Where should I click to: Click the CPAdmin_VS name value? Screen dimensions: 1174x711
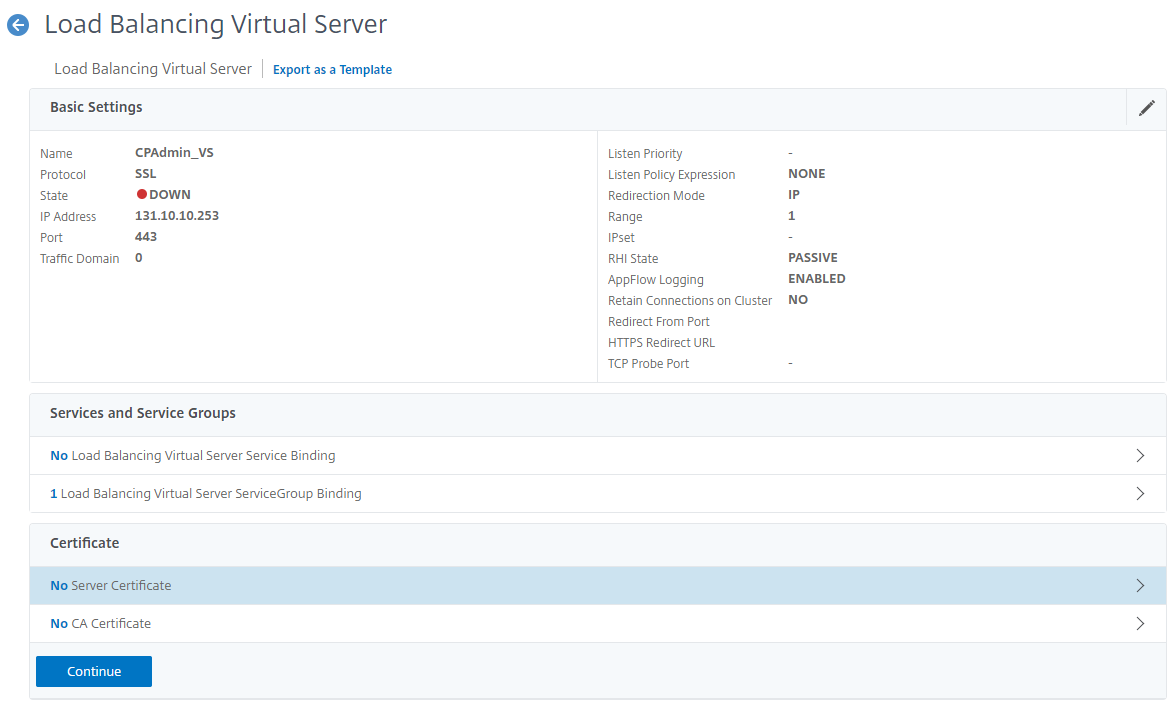tap(174, 153)
